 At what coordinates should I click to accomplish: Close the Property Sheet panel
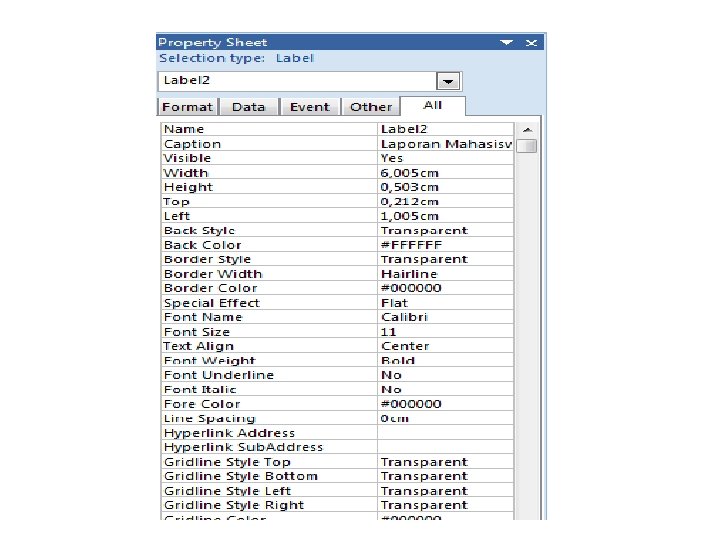pyautogui.click(x=532, y=43)
